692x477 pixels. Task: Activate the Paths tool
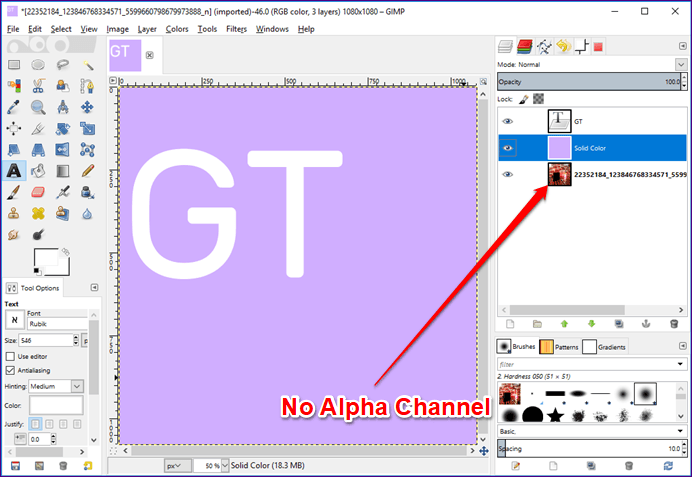click(87, 86)
